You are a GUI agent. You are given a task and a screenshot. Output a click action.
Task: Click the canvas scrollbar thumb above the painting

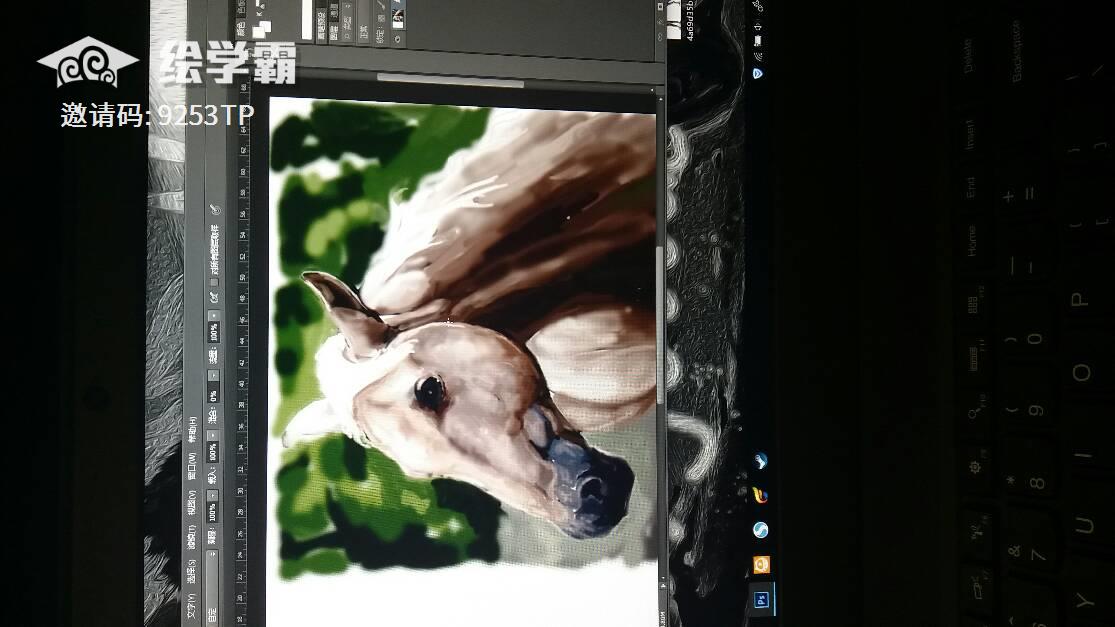pyautogui.click(x=450, y=79)
